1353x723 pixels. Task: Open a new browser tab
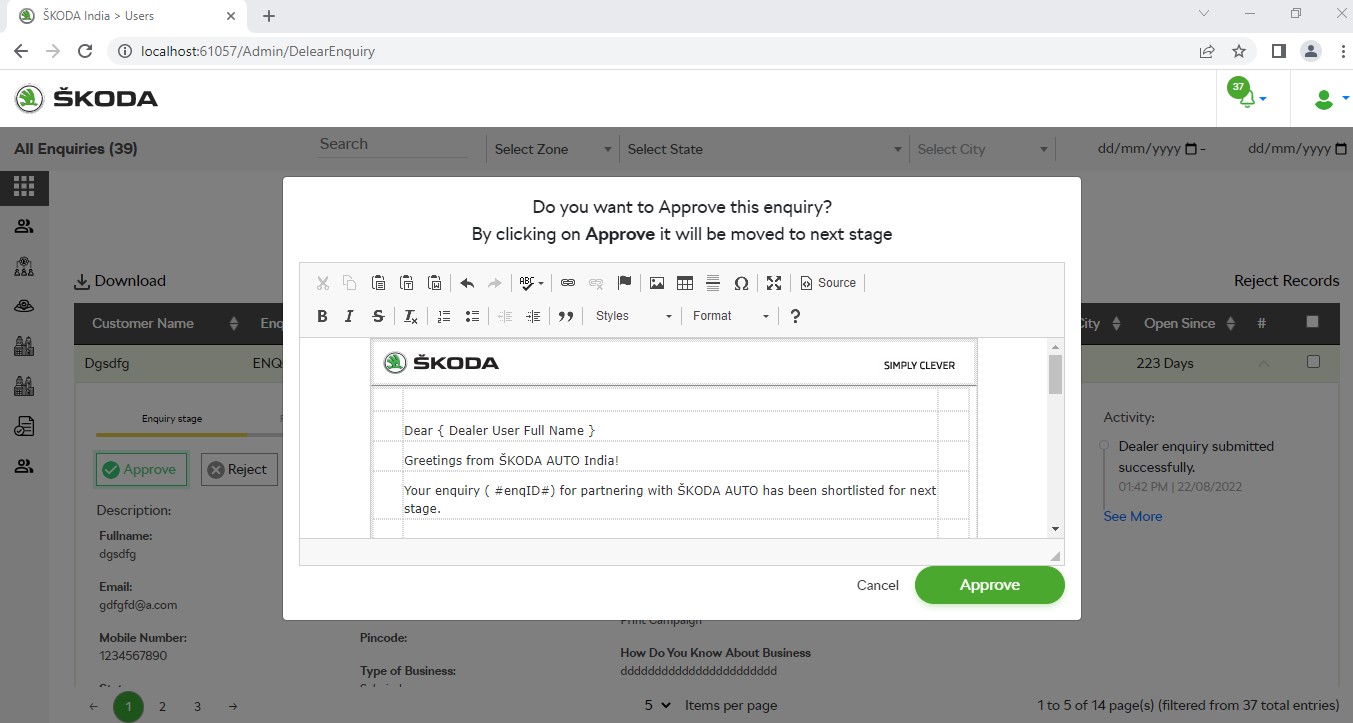269,16
